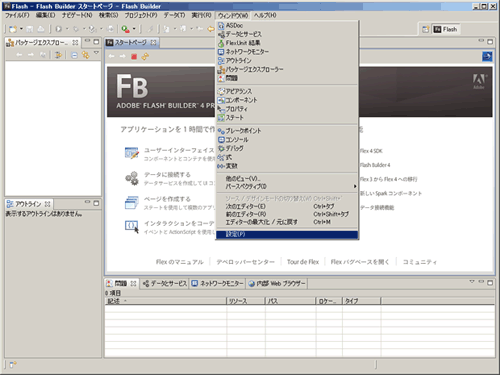The height and width of the screenshot is (375, 500).
Task: Choose ブレークポイント view in the menu
Action: coord(287,131)
